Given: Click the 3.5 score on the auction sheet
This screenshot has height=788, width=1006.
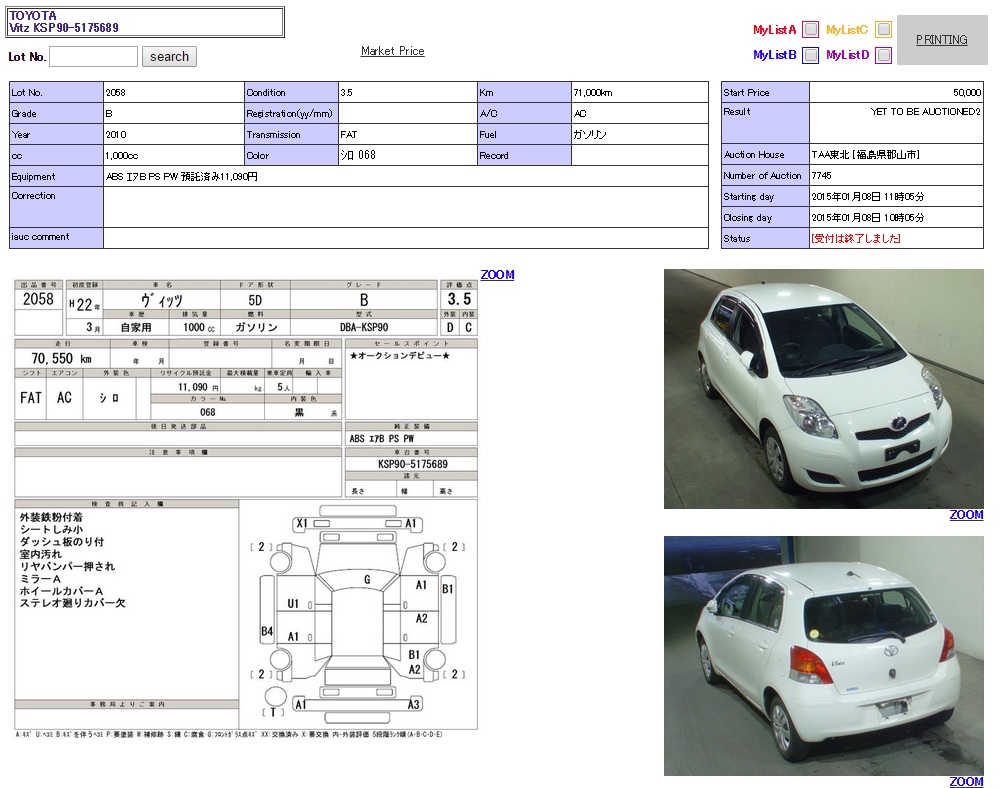Looking at the screenshot, I should 459,300.
